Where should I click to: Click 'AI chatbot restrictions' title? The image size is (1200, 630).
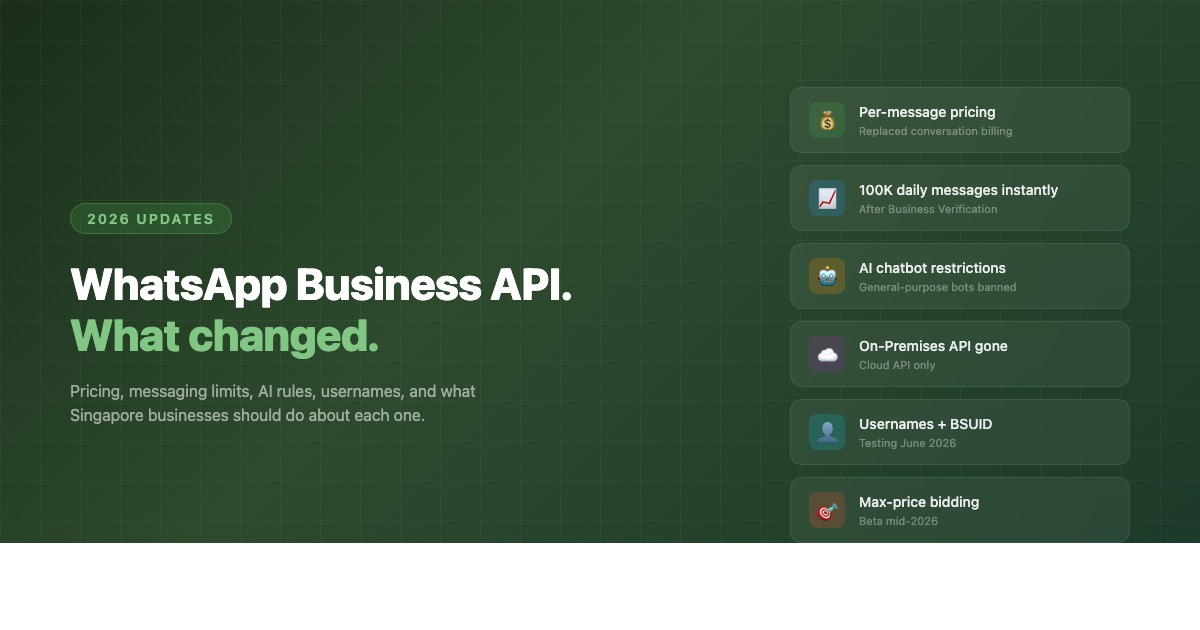(x=932, y=268)
